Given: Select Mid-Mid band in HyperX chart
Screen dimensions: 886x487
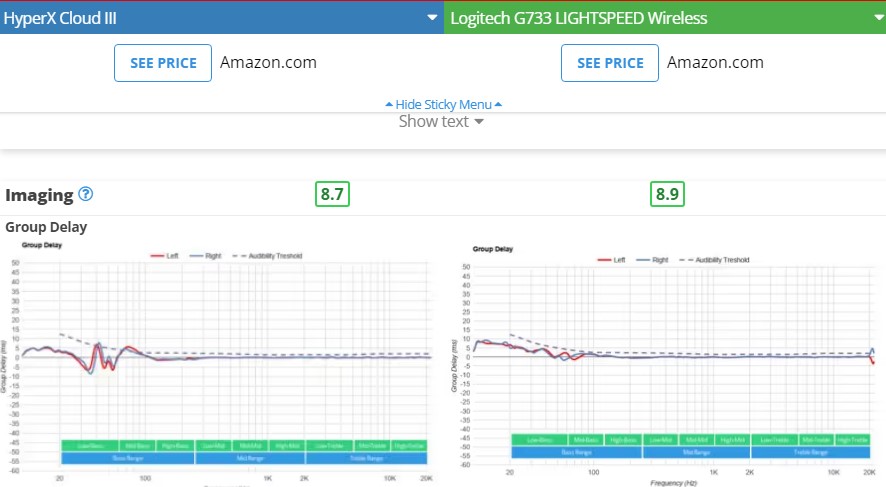Looking at the screenshot, I should point(250,446).
